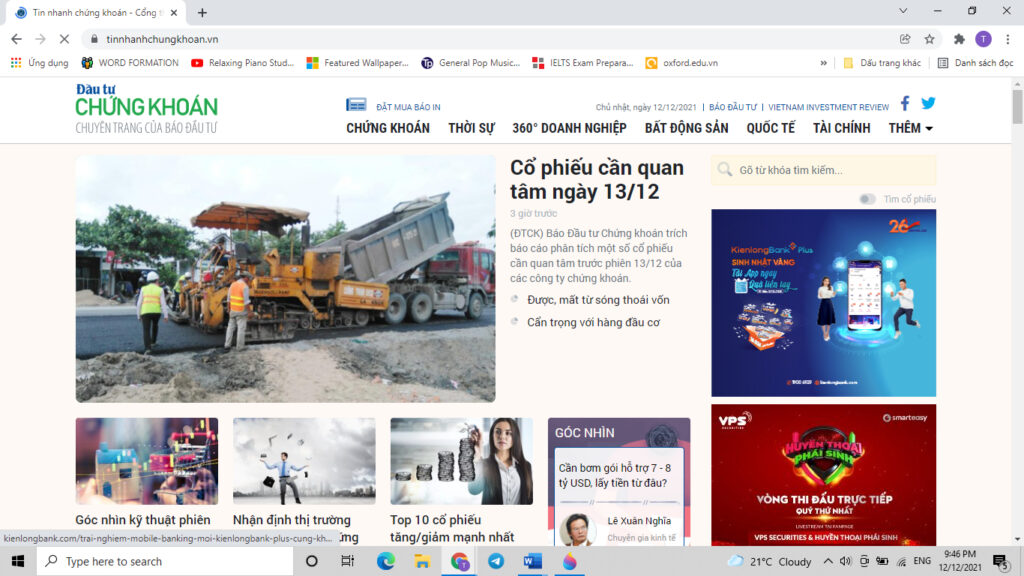
Task: Show hidden system tray icons
Action: [828, 561]
